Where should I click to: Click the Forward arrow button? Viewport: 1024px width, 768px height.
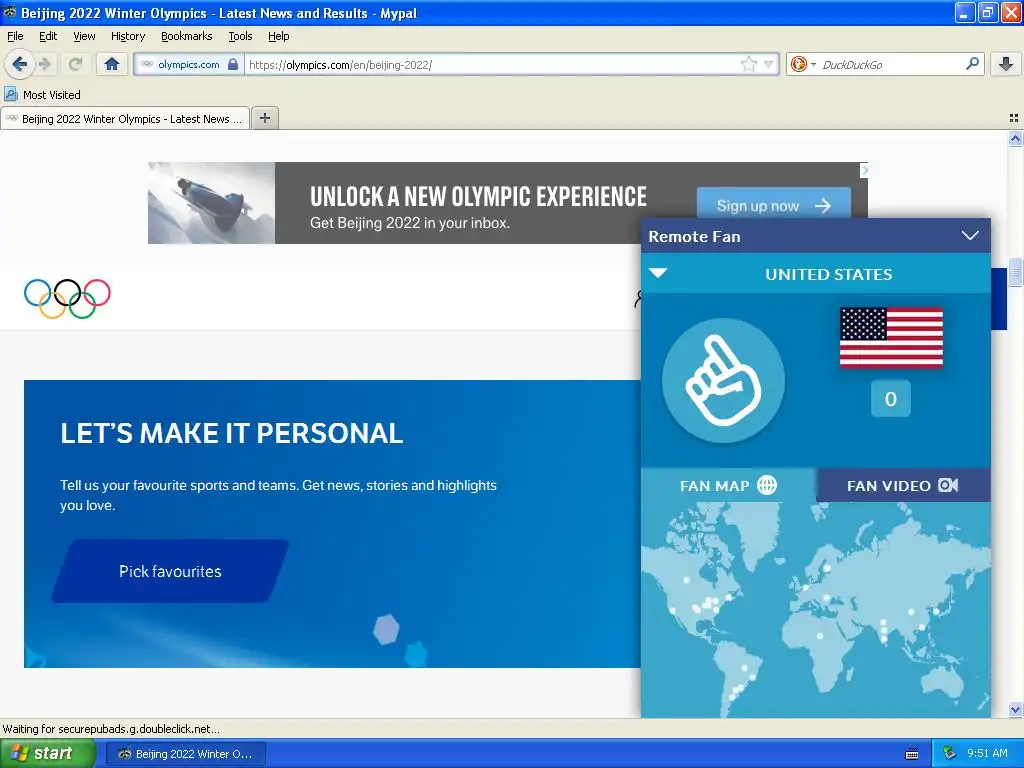44,64
